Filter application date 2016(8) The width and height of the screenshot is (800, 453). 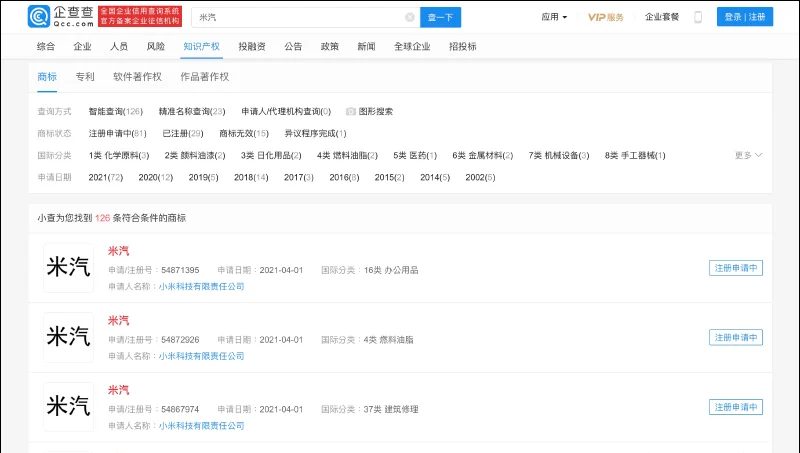coord(344,177)
